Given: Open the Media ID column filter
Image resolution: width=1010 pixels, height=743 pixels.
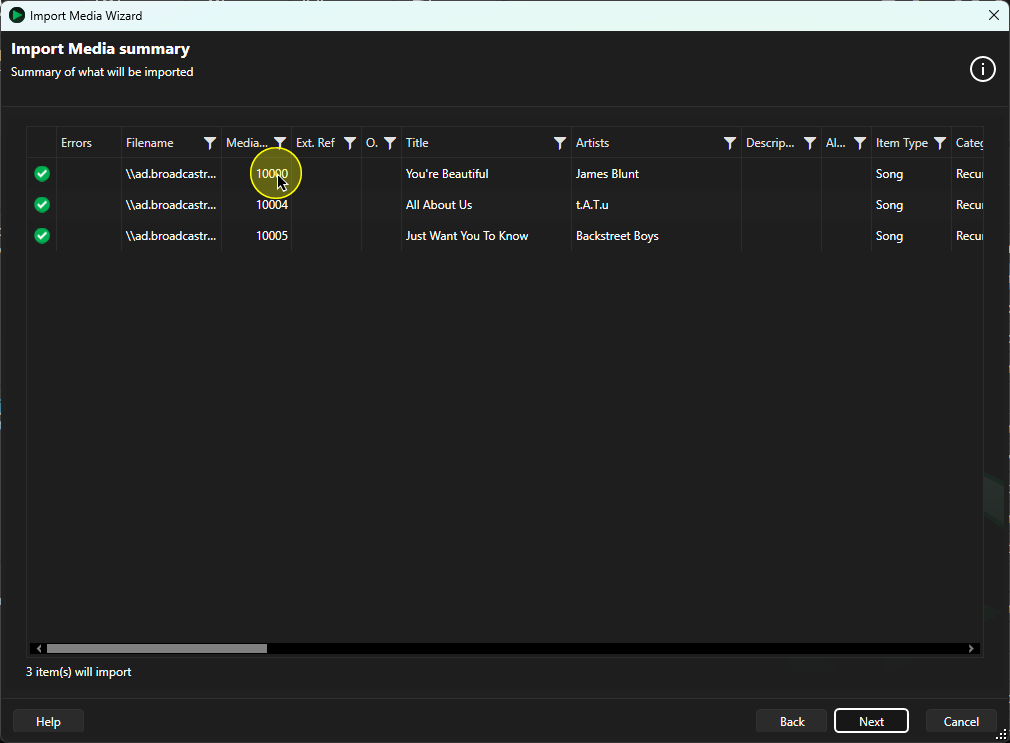Looking at the screenshot, I should pyautogui.click(x=280, y=143).
